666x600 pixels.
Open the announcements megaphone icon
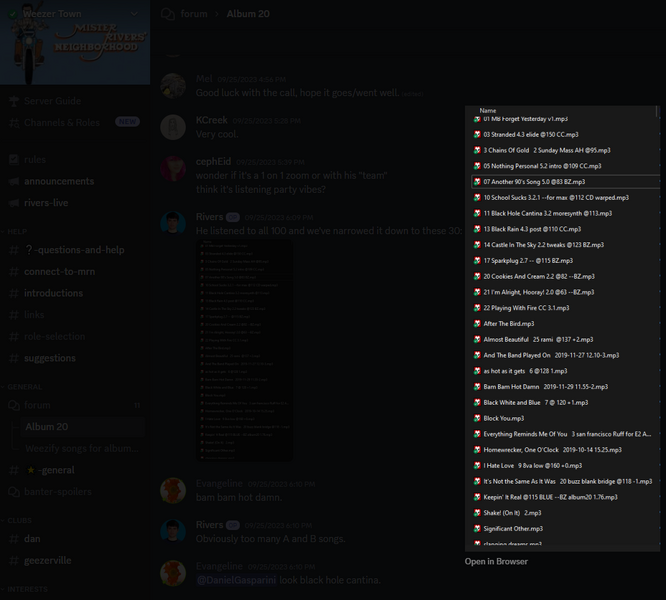(14, 181)
